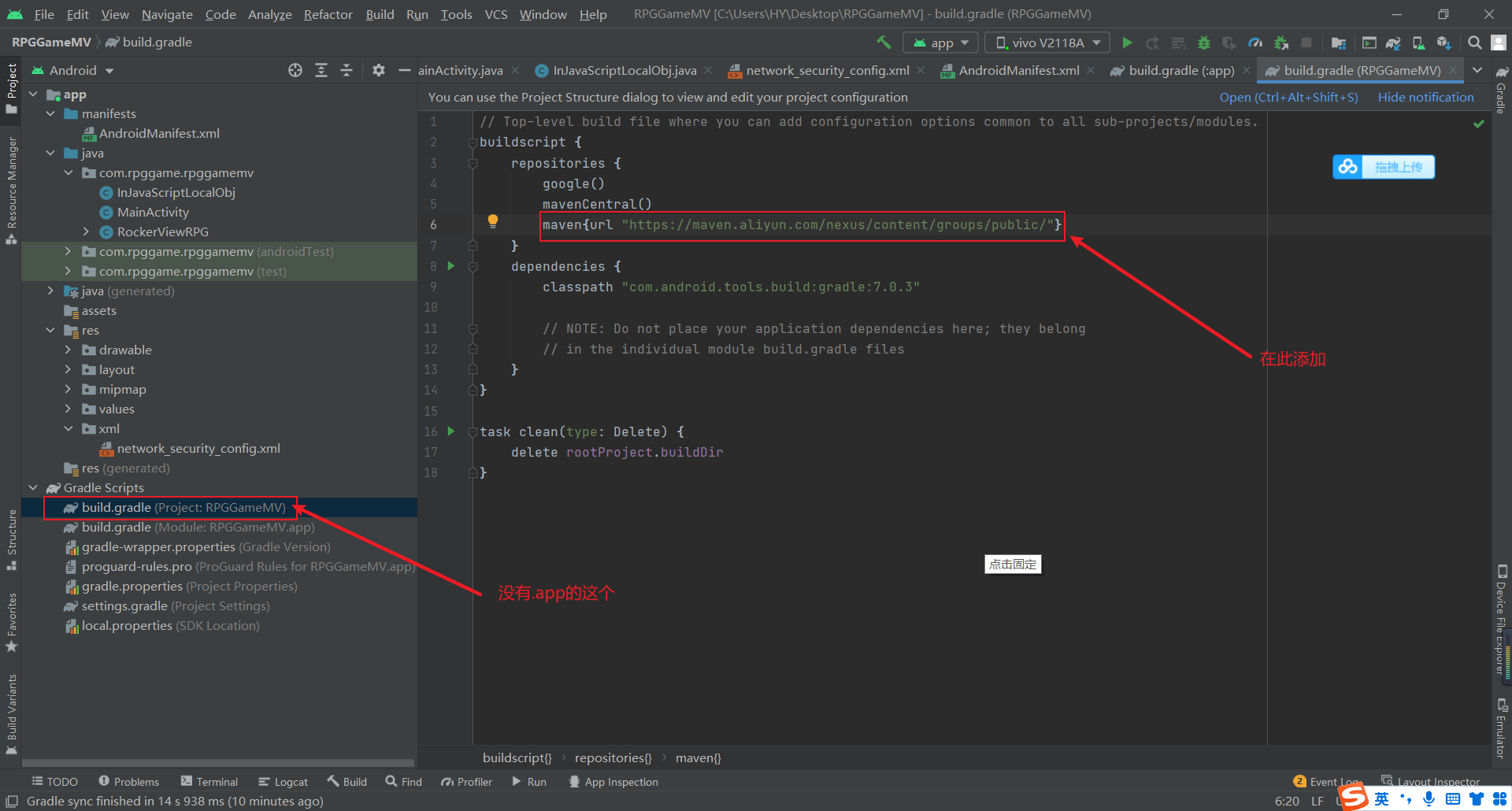The height and width of the screenshot is (811, 1512).
Task: Open the Problems tool window
Action: pyautogui.click(x=129, y=781)
